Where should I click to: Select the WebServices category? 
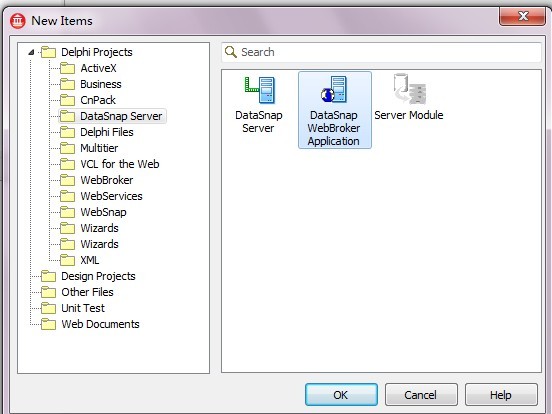point(111,196)
